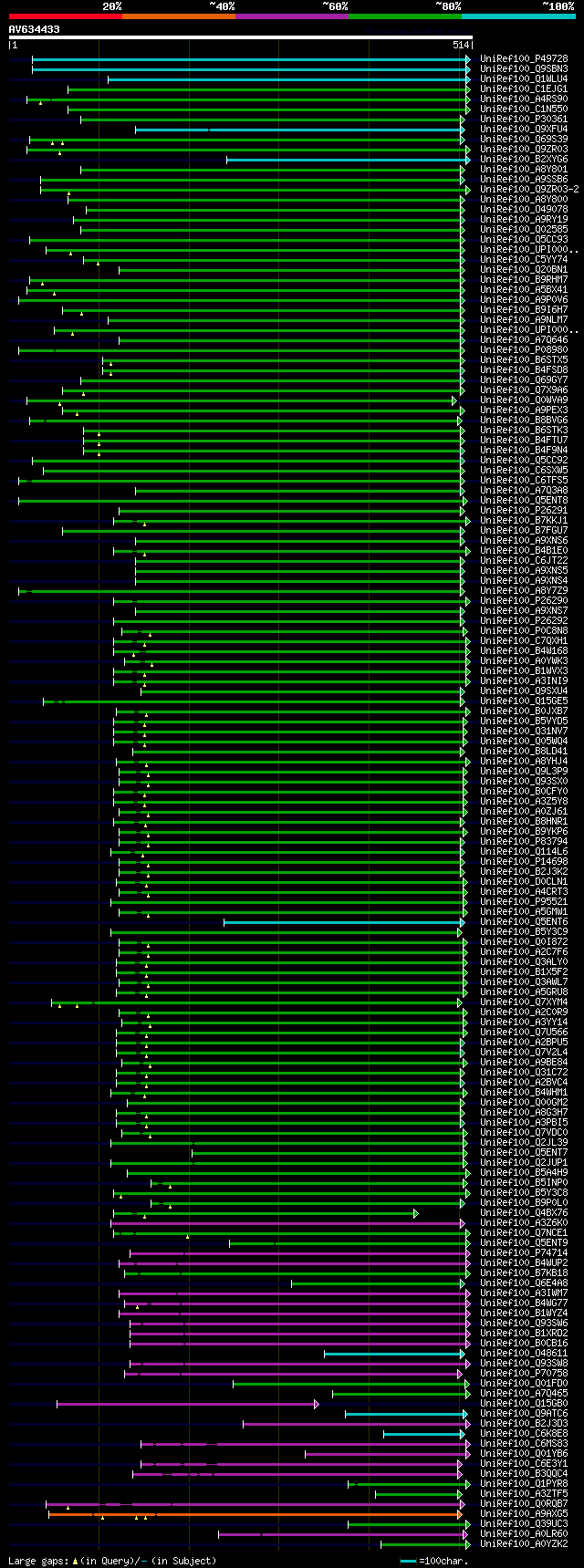This screenshot has height=1568, width=584.
Task: Open hit UniRef100_O48611
Action: [524, 1353]
